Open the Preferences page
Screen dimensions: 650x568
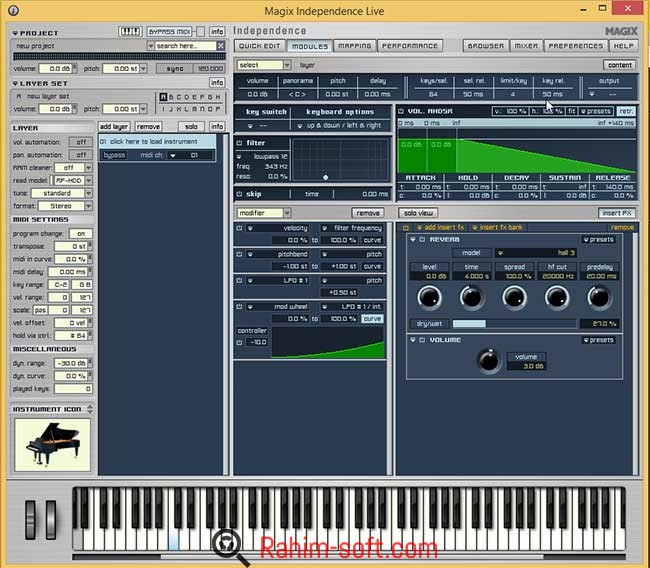pos(576,46)
